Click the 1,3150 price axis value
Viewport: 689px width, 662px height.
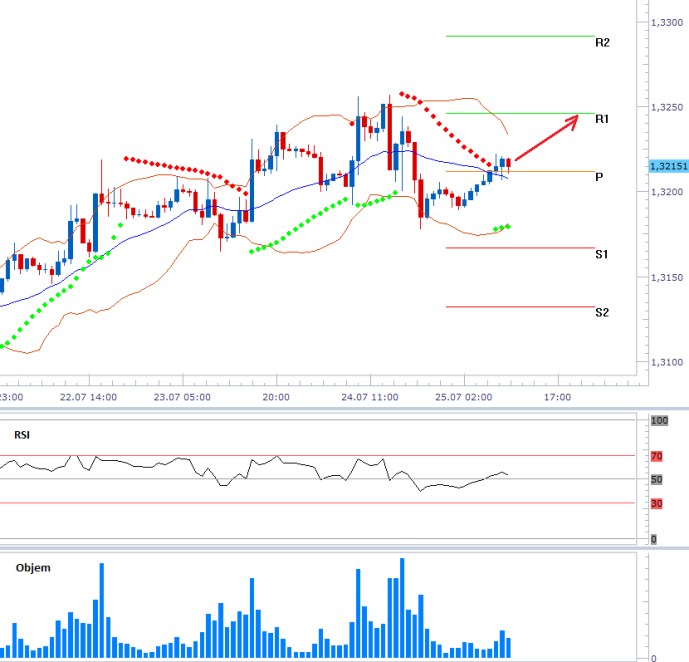[x=667, y=278]
